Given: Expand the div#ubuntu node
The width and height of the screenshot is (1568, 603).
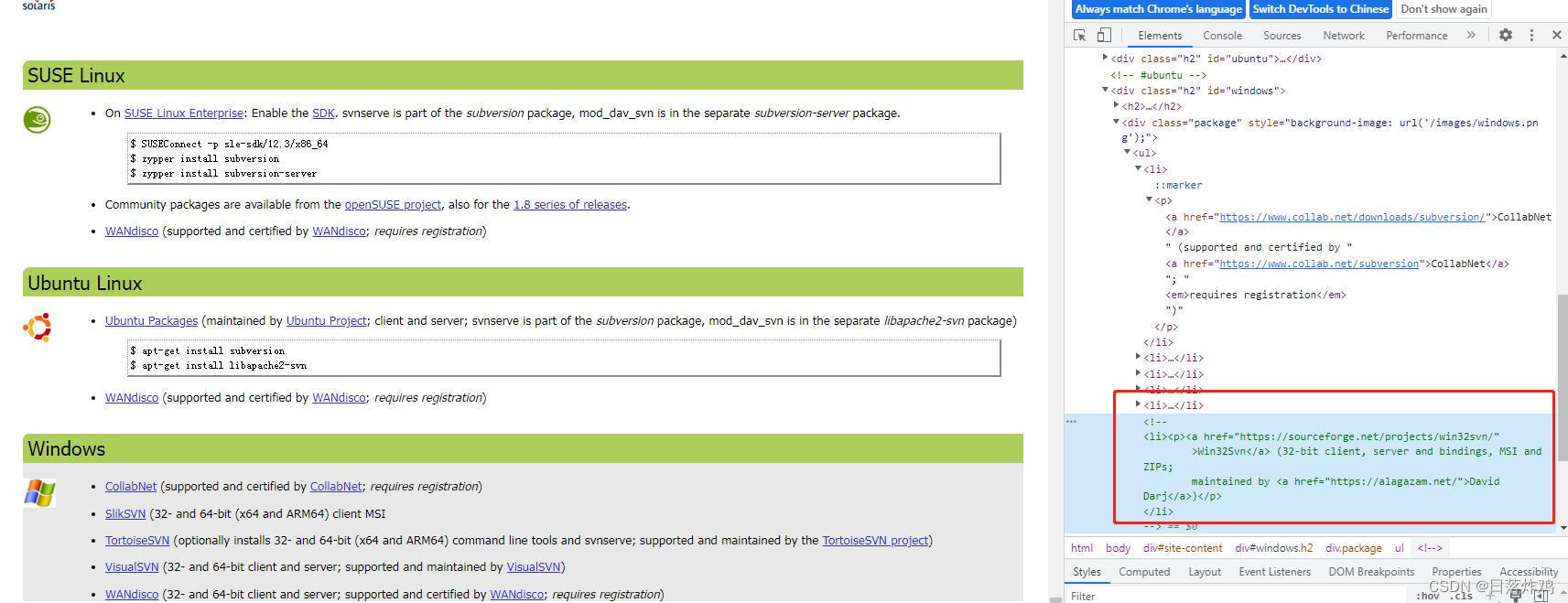Looking at the screenshot, I should click(1105, 58).
